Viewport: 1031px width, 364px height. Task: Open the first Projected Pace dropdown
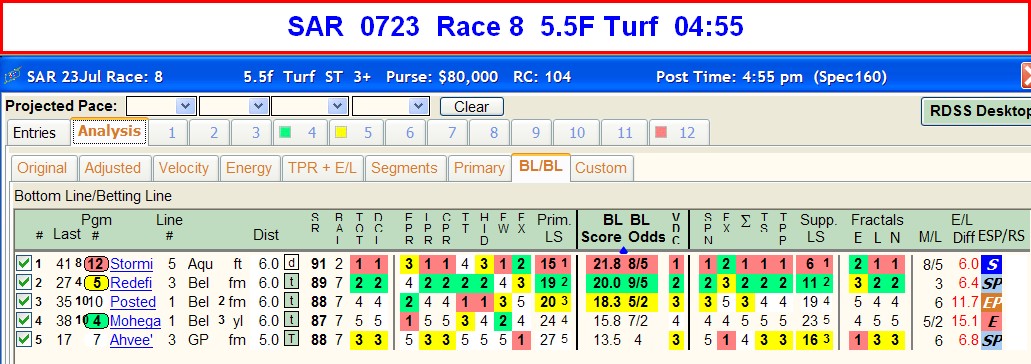(161, 106)
